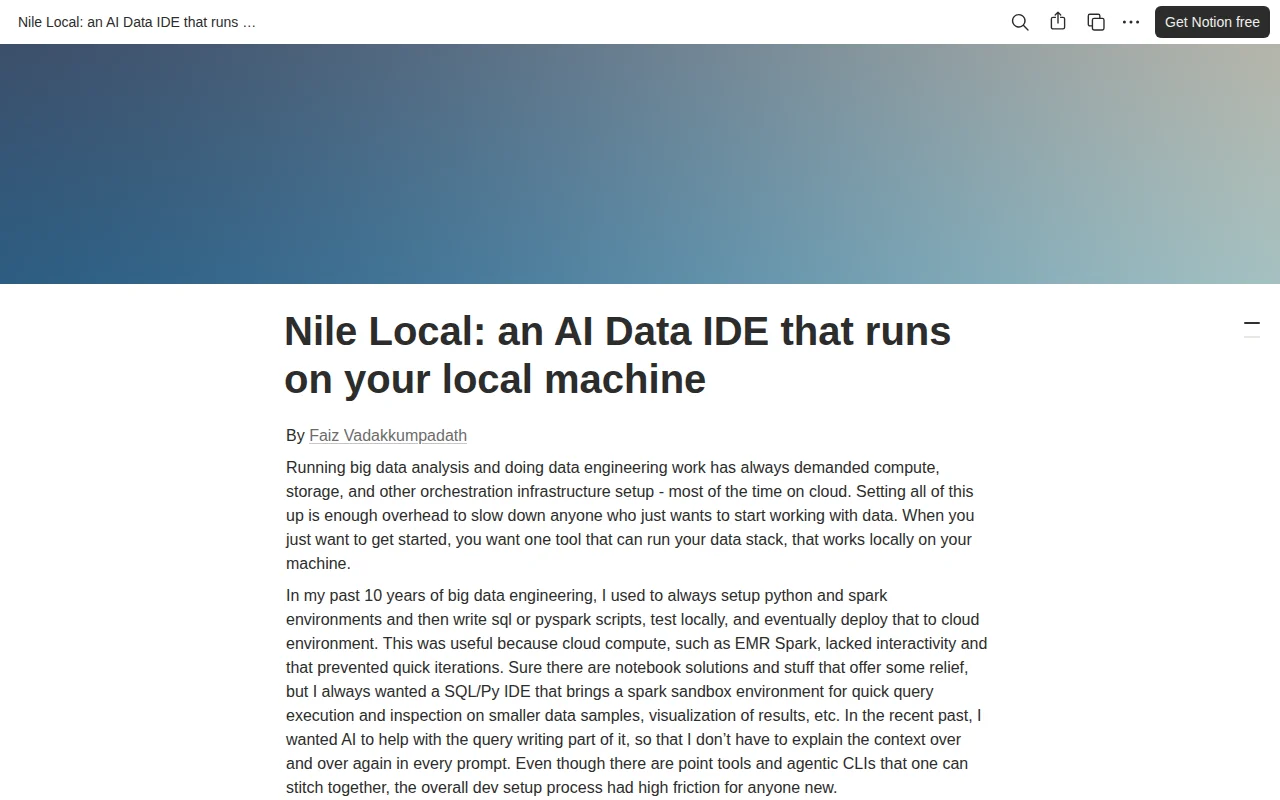Click paragraph starting 'In my past 10 years'
Viewport: 1280px width, 800px height.
(637, 691)
